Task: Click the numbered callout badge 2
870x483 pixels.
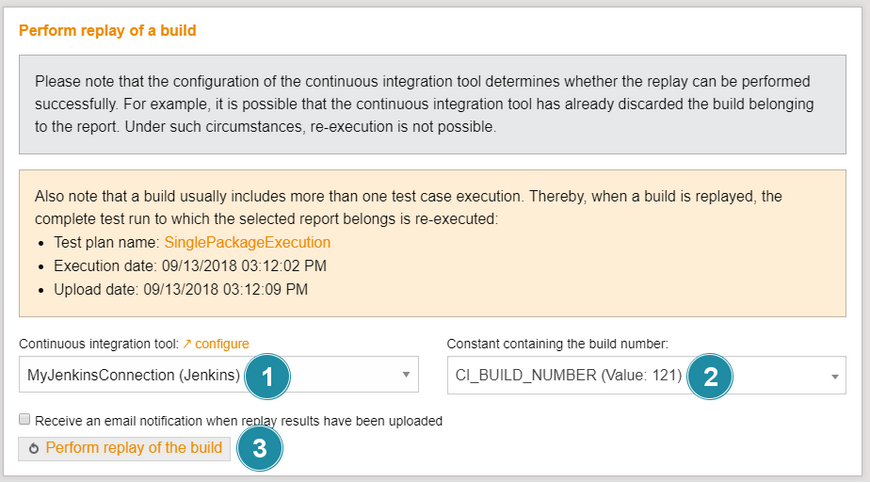Action: click(710, 376)
